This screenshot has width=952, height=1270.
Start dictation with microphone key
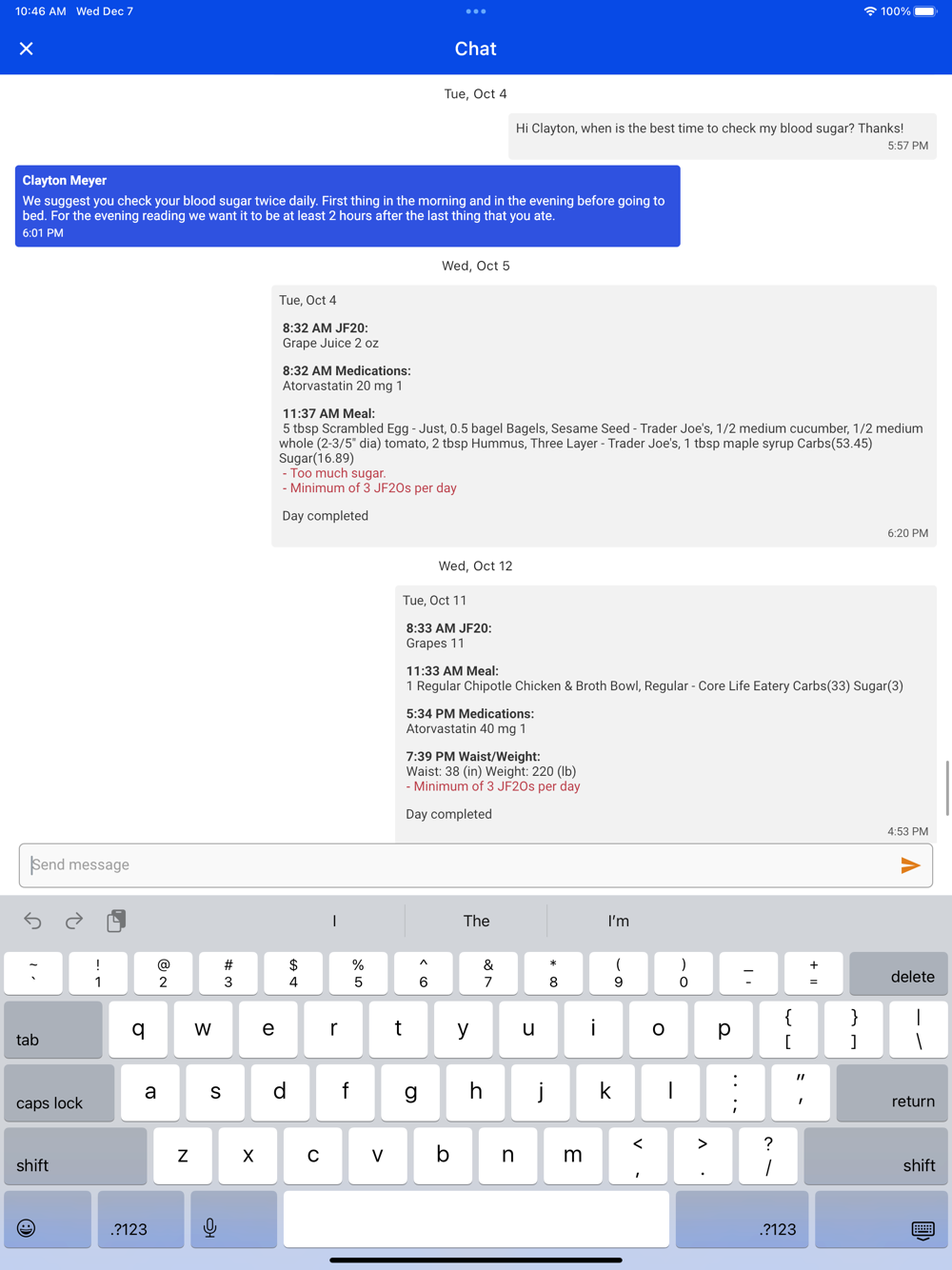pos(233,1220)
